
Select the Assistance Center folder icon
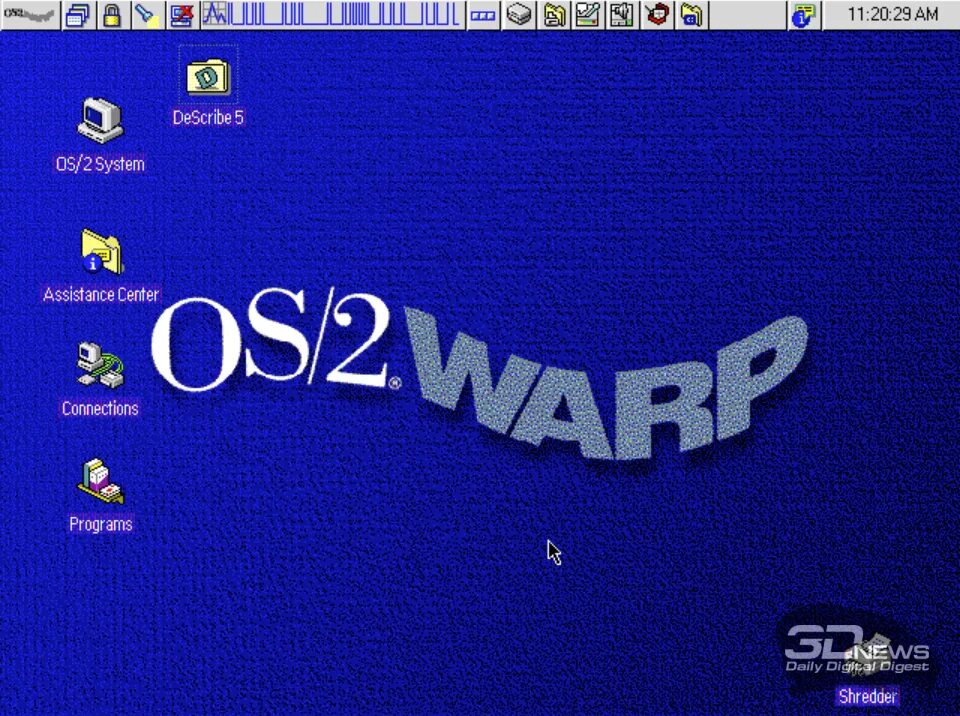pos(102,252)
